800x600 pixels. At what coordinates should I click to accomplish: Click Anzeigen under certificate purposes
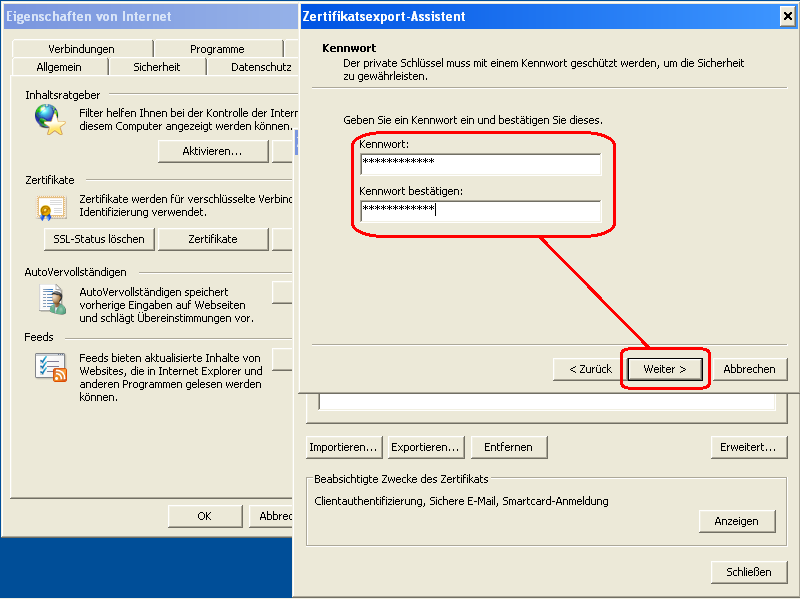point(737,521)
